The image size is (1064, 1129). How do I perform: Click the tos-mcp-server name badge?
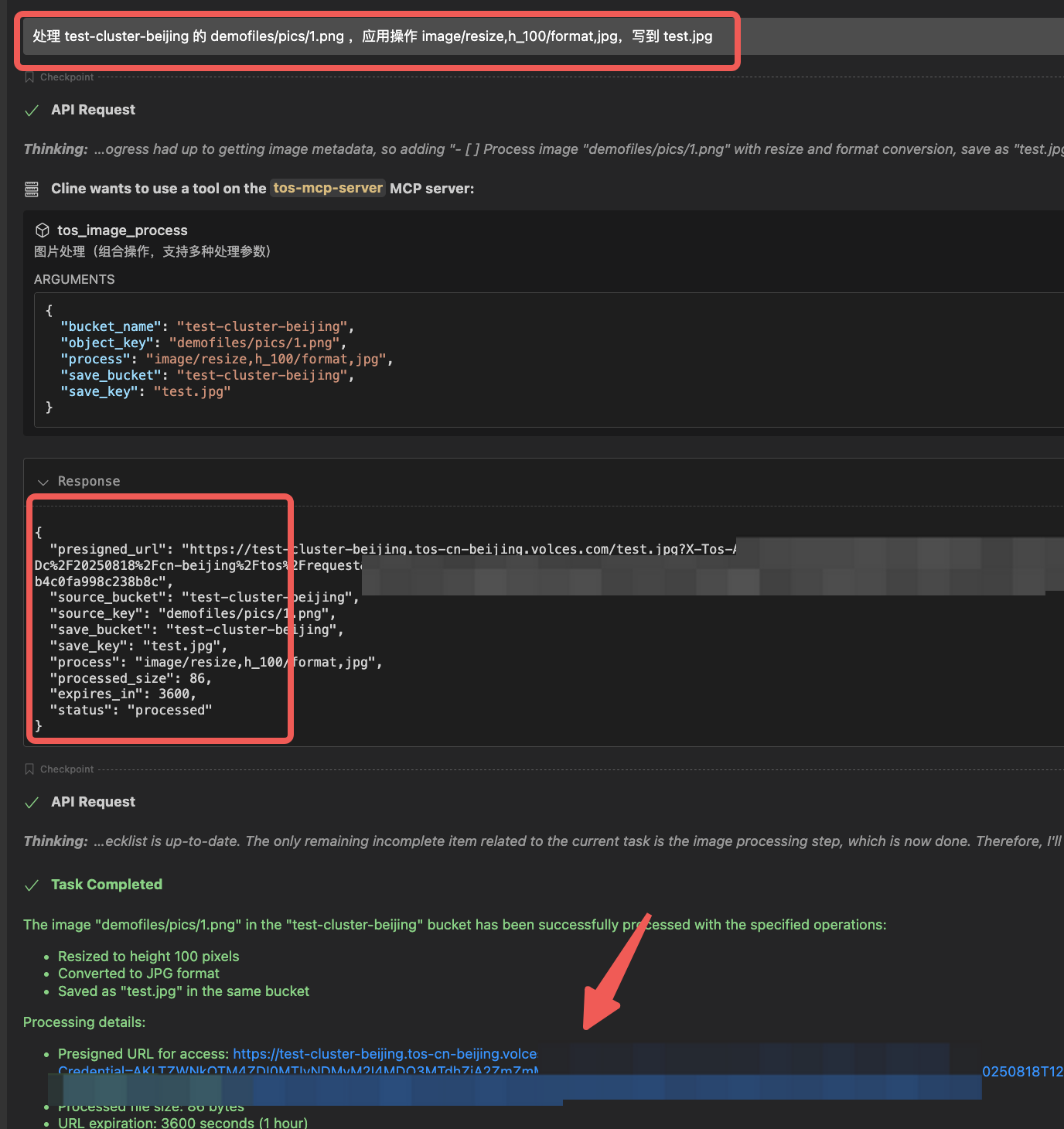pyautogui.click(x=327, y=188)
